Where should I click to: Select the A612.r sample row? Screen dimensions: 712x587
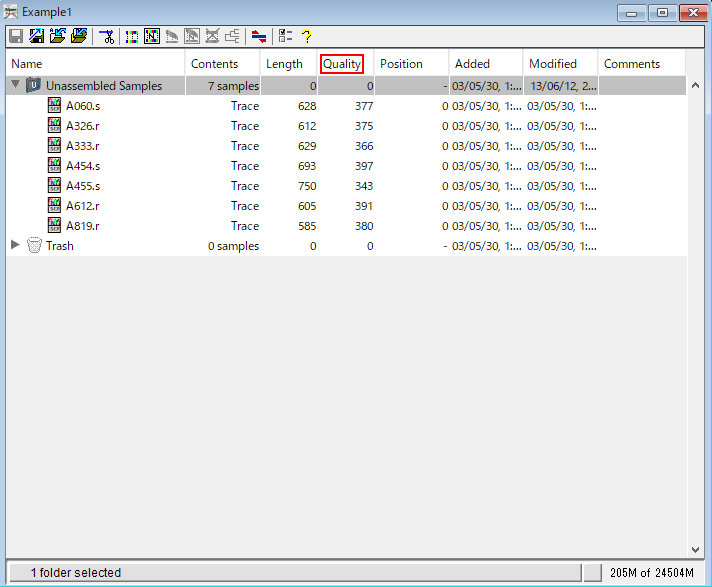[346, 206]
